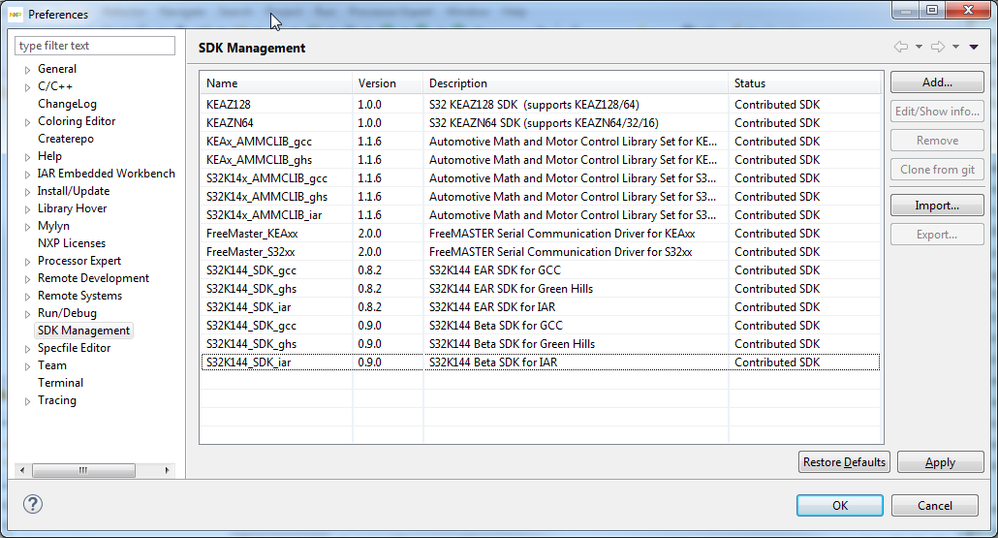This screenshot has height=538, width=998.
Task: Click the tree horizontal scrollbar thumb
Action: (83, 471)
